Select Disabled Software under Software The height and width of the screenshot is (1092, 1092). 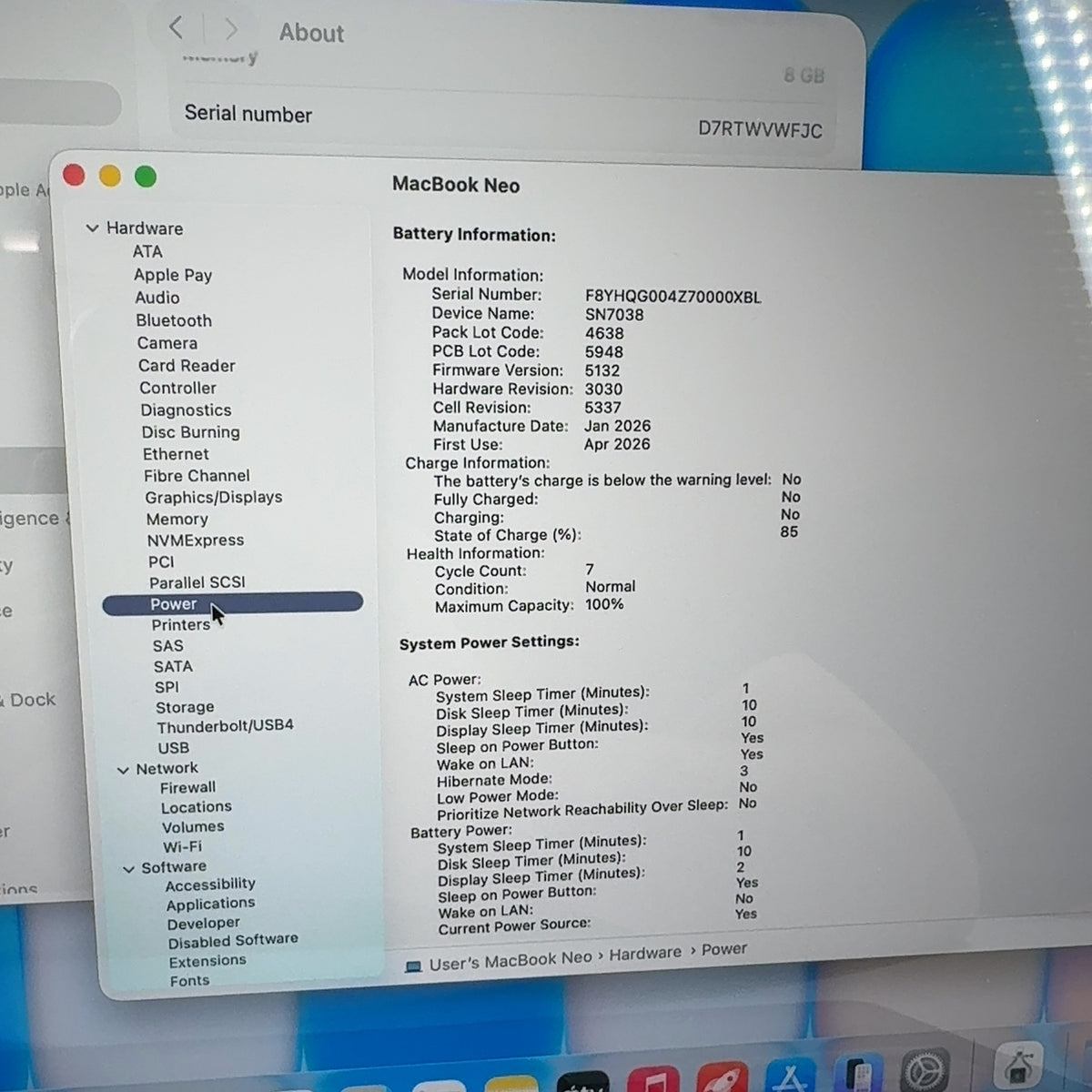click(233, 942)
